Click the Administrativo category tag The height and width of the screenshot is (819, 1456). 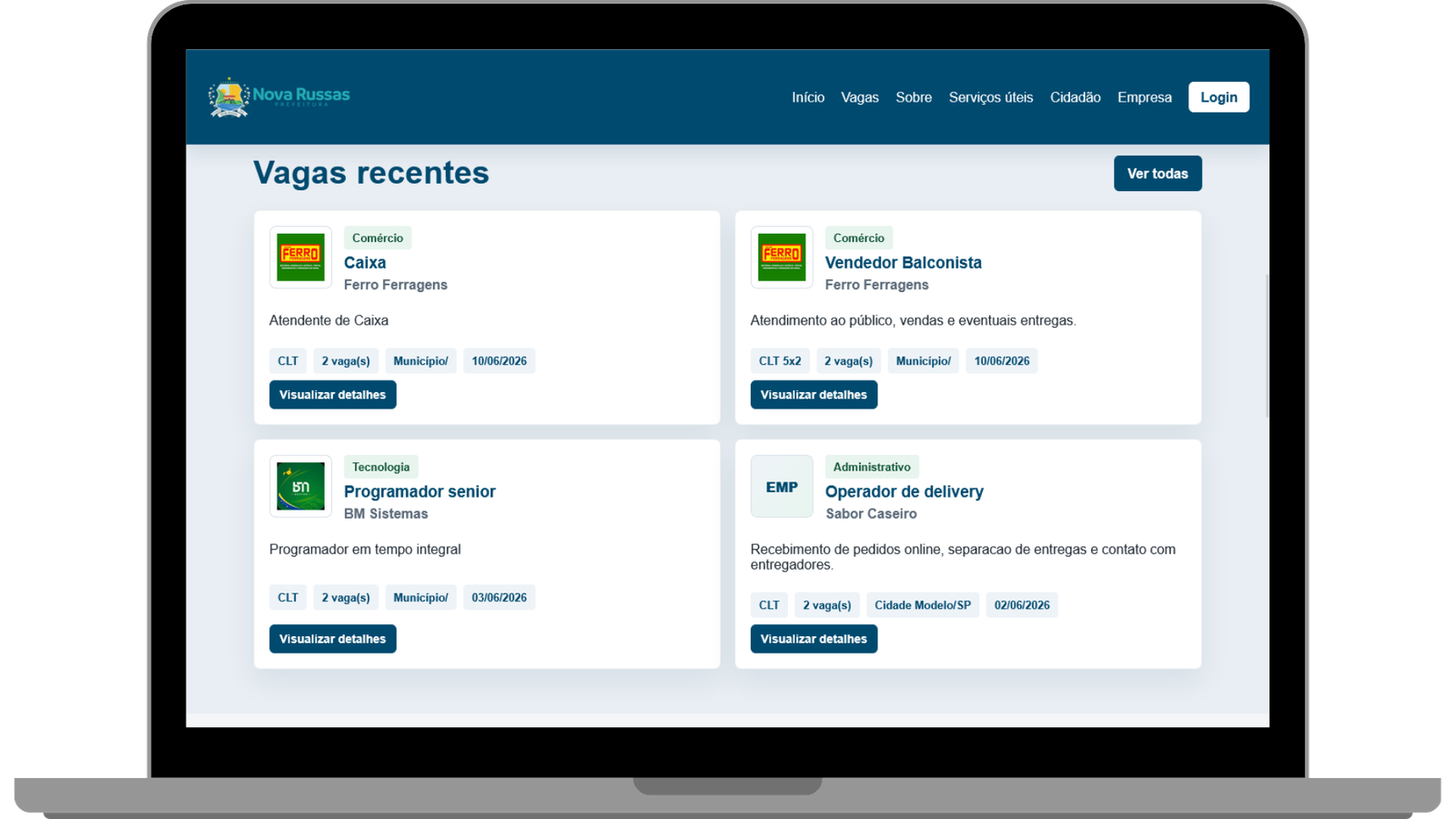(872, 467)
